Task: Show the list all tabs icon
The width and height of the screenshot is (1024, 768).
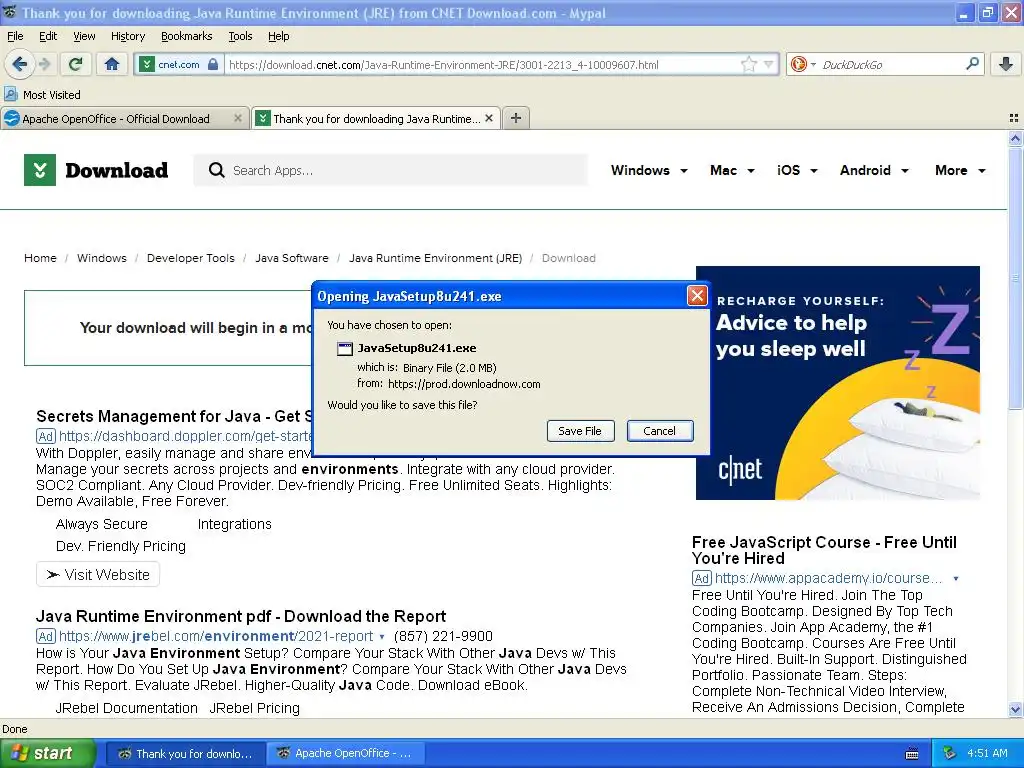Action: coord(1014,118)
